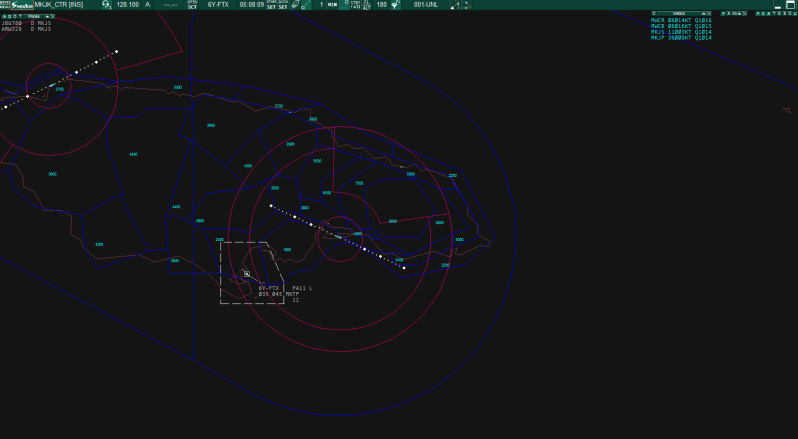Image resolution: width=798 pixels, height=439 pixels.
Task: Click the distance measuring tool icon after QUICK SET
Action: tap(296, 5)
